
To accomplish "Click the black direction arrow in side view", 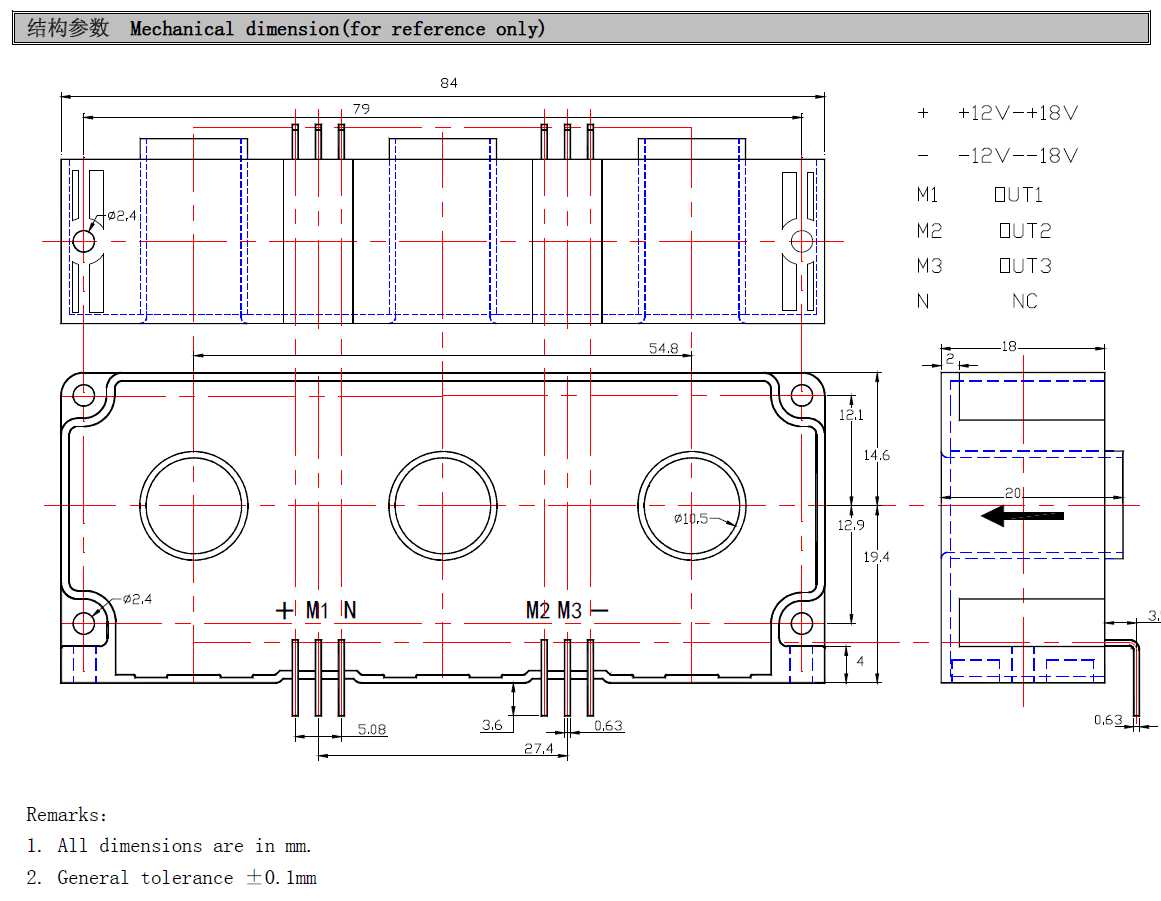I will (x=1021, y=515).
